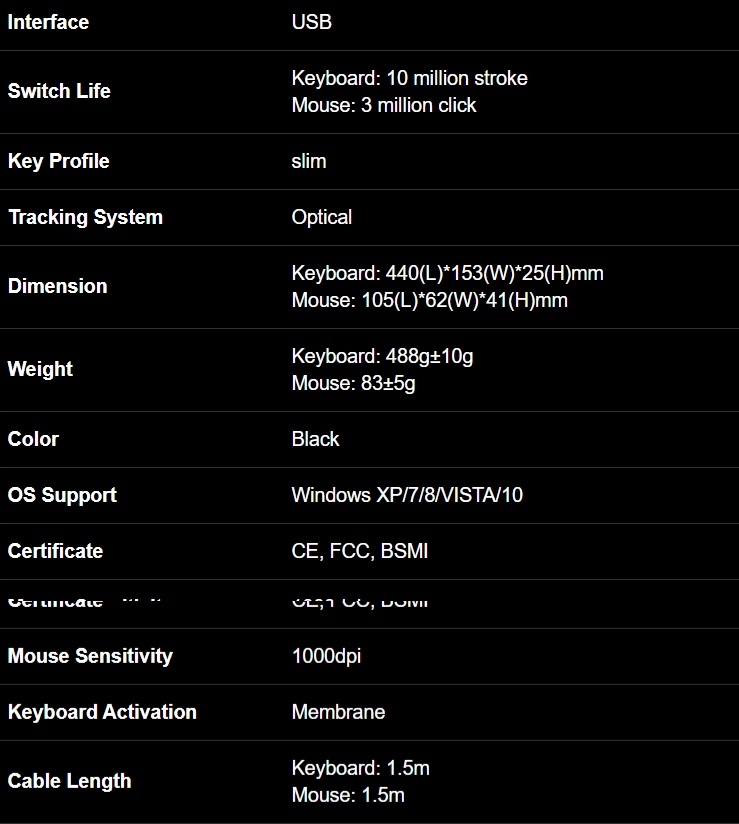
Task: Click the Switch Life label
Action: [59, 91]
